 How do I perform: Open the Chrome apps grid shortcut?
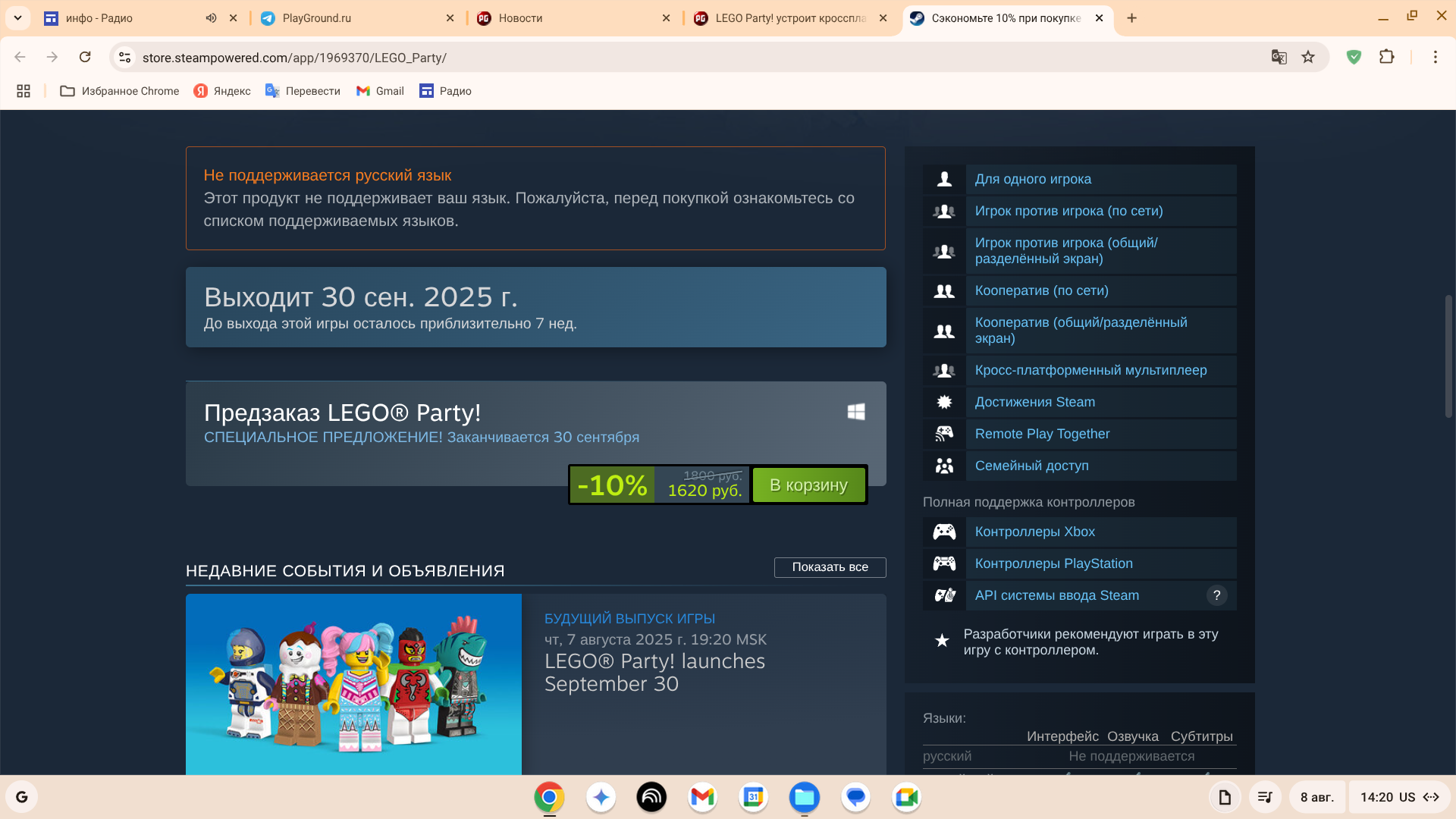[24, 91]
